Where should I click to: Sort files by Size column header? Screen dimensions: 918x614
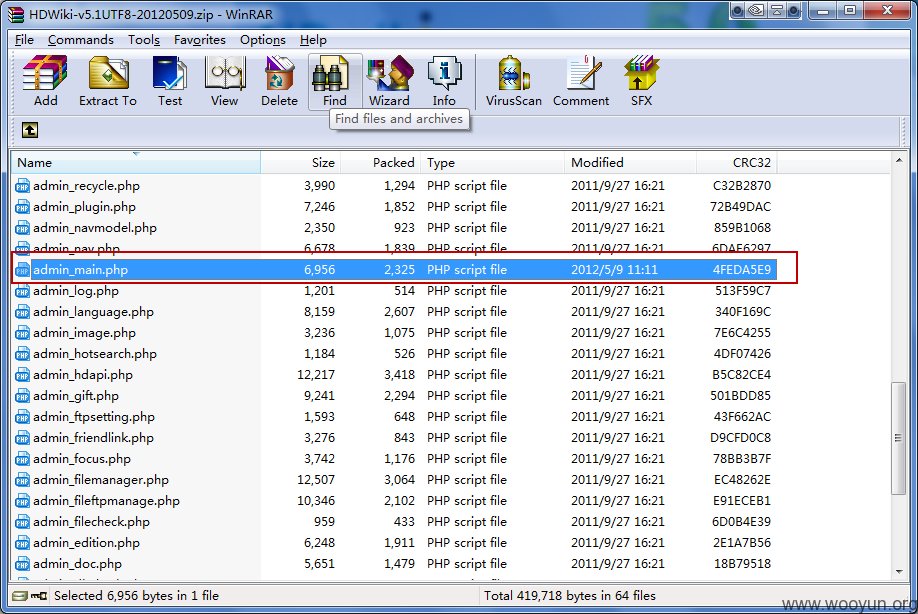click(x=301, y=163)
